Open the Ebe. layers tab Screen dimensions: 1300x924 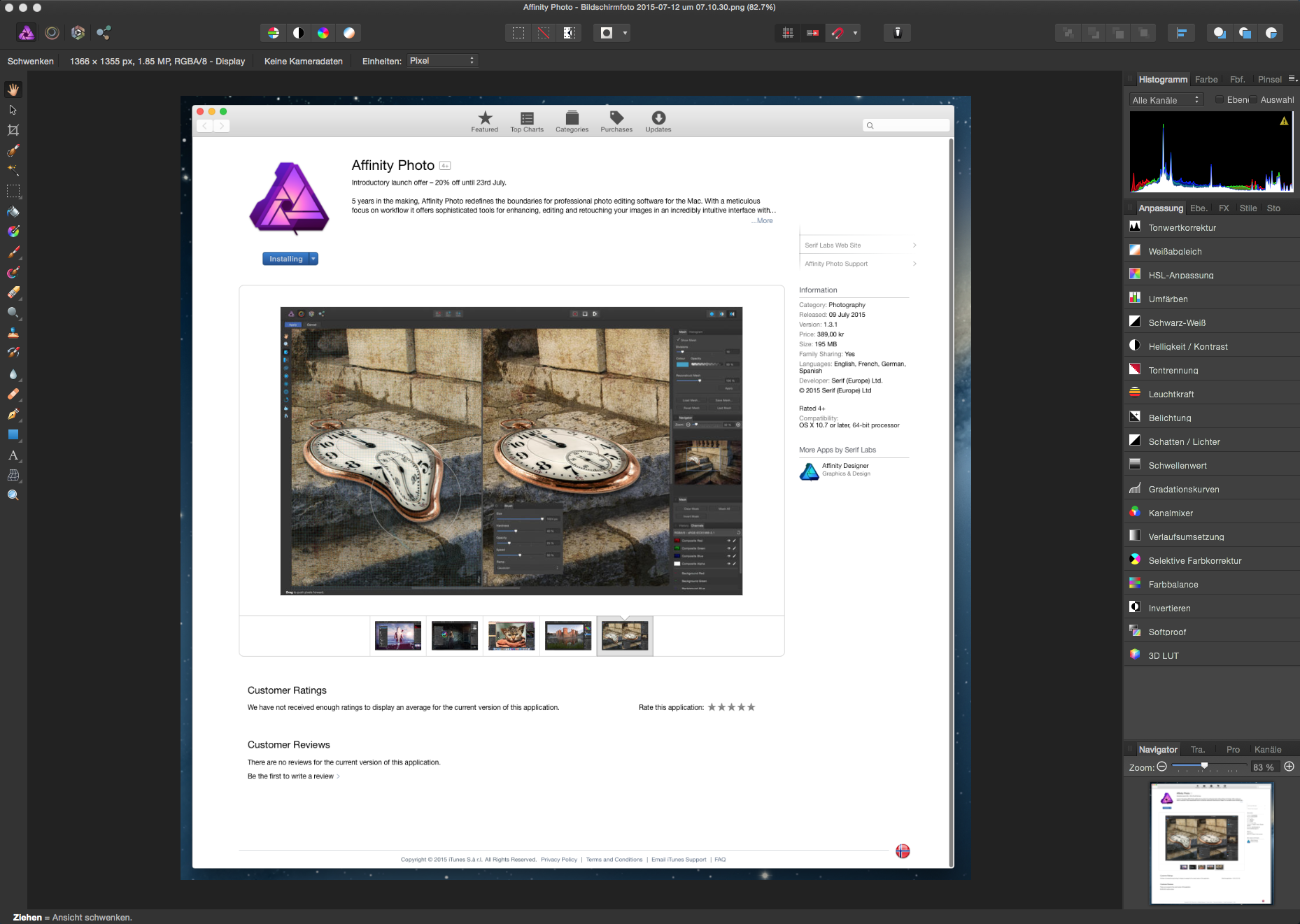[1199, 208]
